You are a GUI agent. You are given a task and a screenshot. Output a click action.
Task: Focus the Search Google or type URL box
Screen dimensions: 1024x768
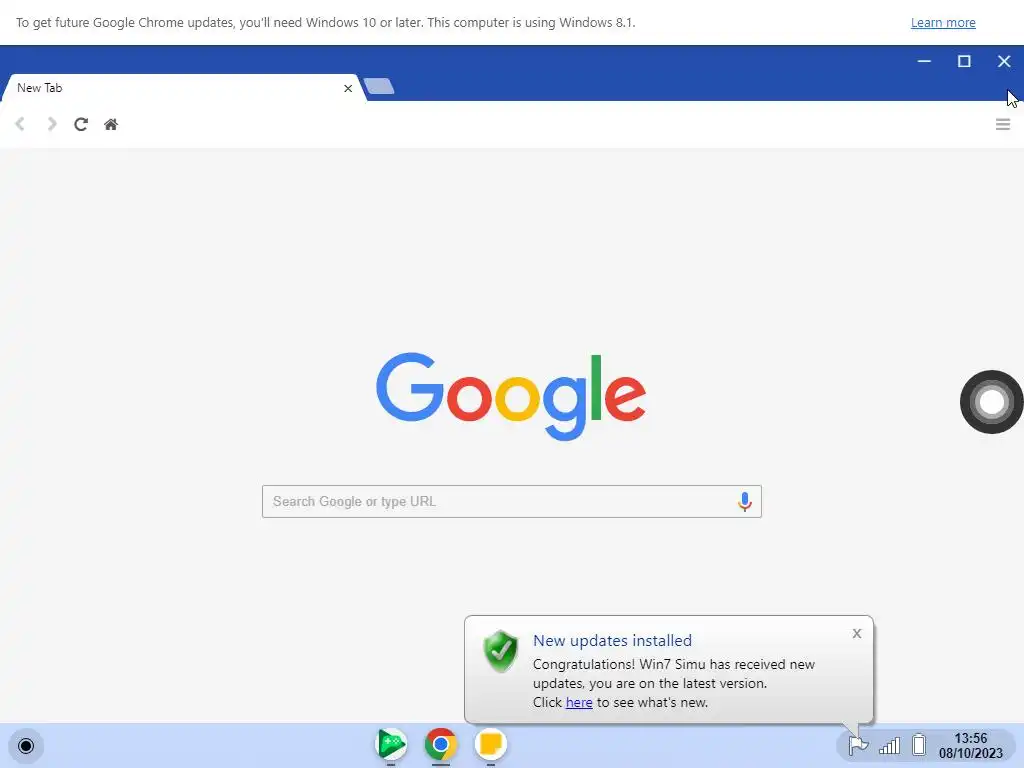tap(511, 502)
